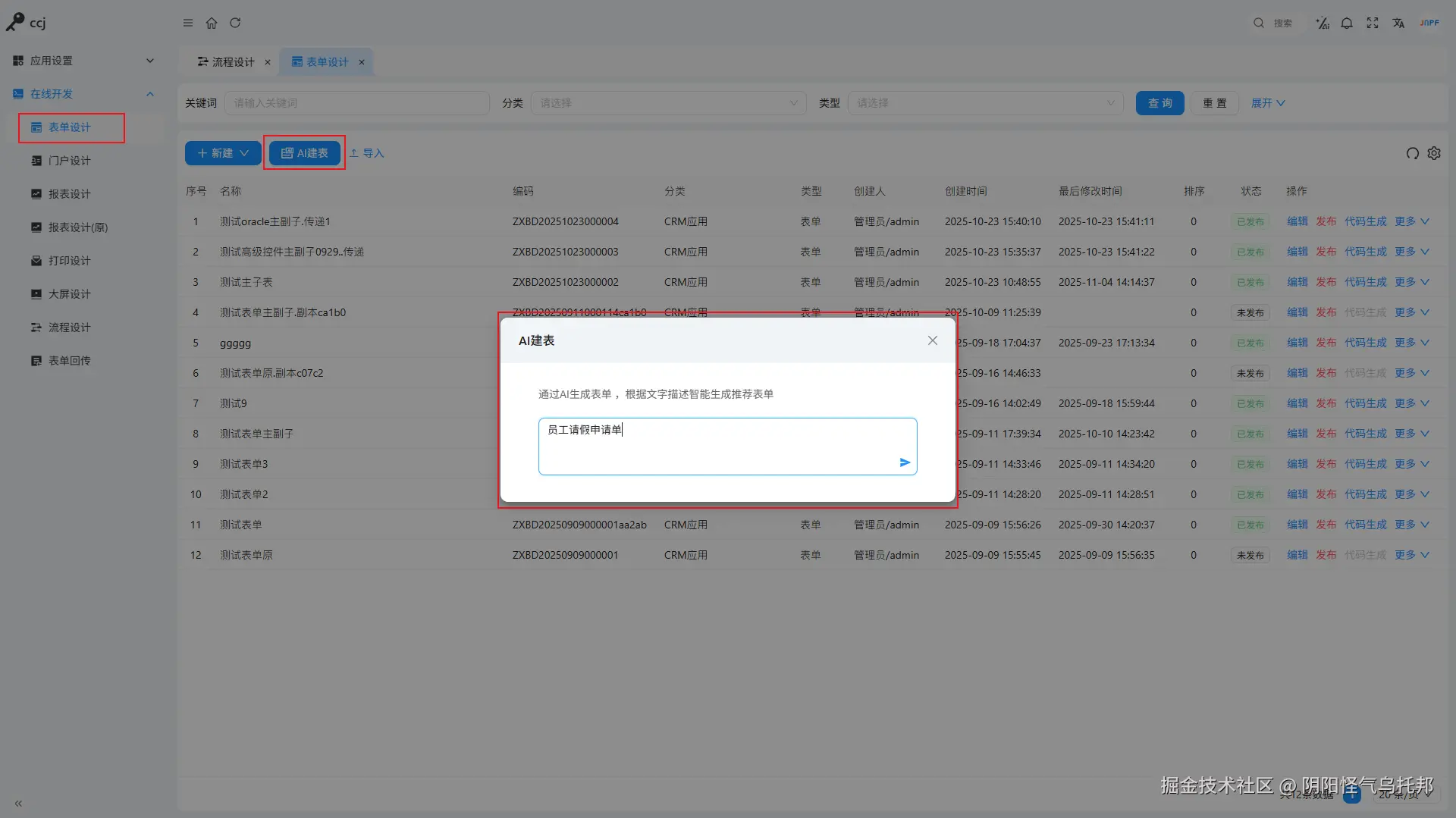Click the AI建表 button

pyautogui.click(x=305, y=153)
